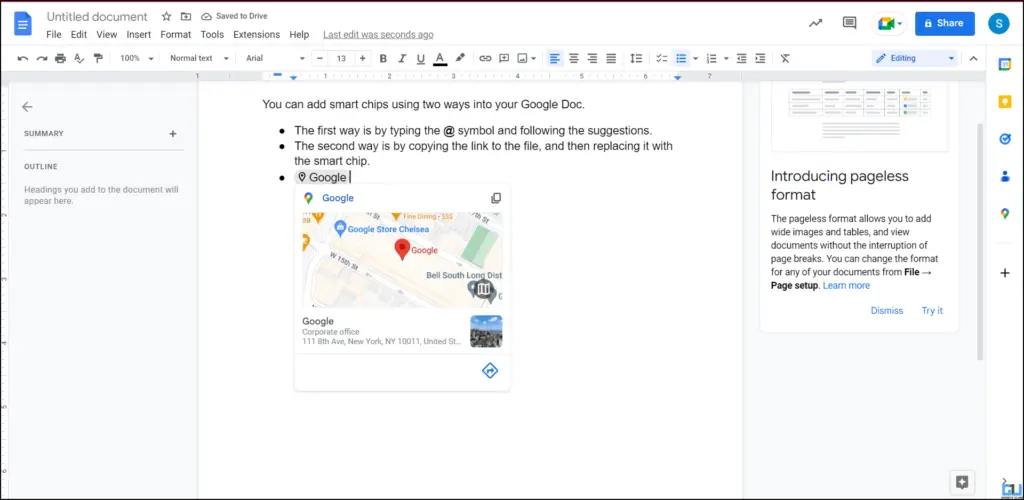The width and height of the screenshot is (1024, 500).
Task: Toggle justify alignment
Action: [611, 58]
